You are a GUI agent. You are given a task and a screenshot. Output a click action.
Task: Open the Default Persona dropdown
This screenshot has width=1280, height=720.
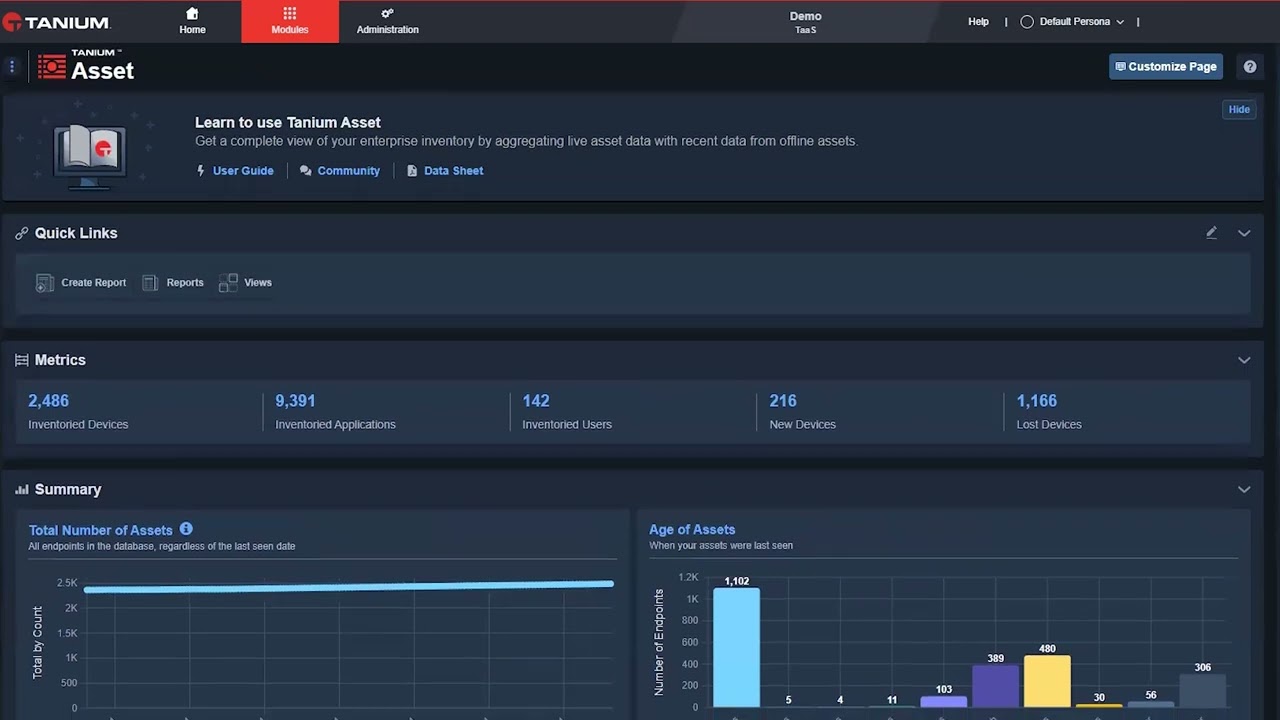click(1080, 22)
